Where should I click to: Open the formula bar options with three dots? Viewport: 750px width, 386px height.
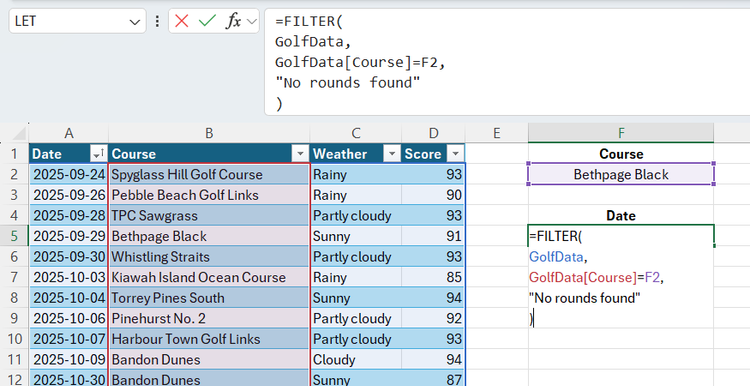157,21
